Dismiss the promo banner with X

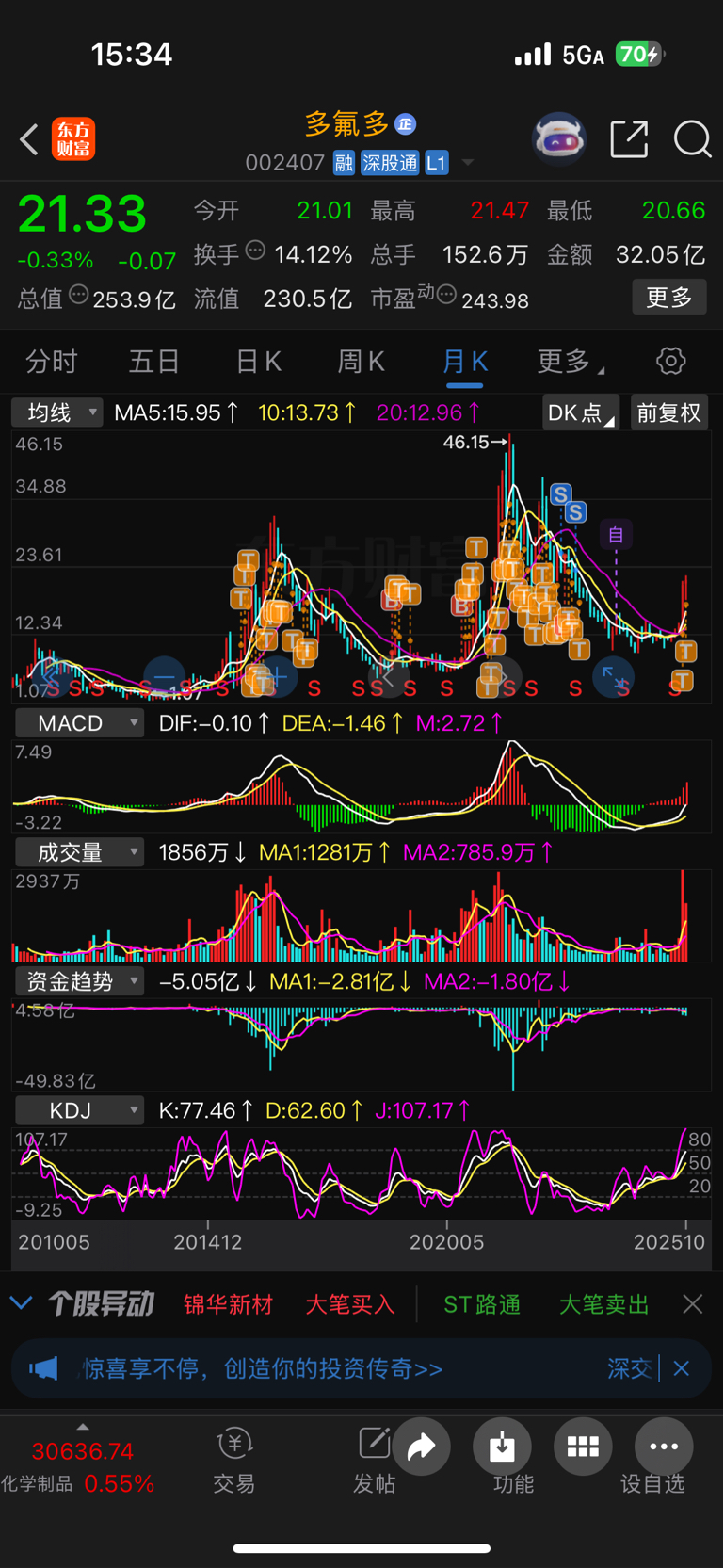pyautogui.click(x=682, y=1368)
